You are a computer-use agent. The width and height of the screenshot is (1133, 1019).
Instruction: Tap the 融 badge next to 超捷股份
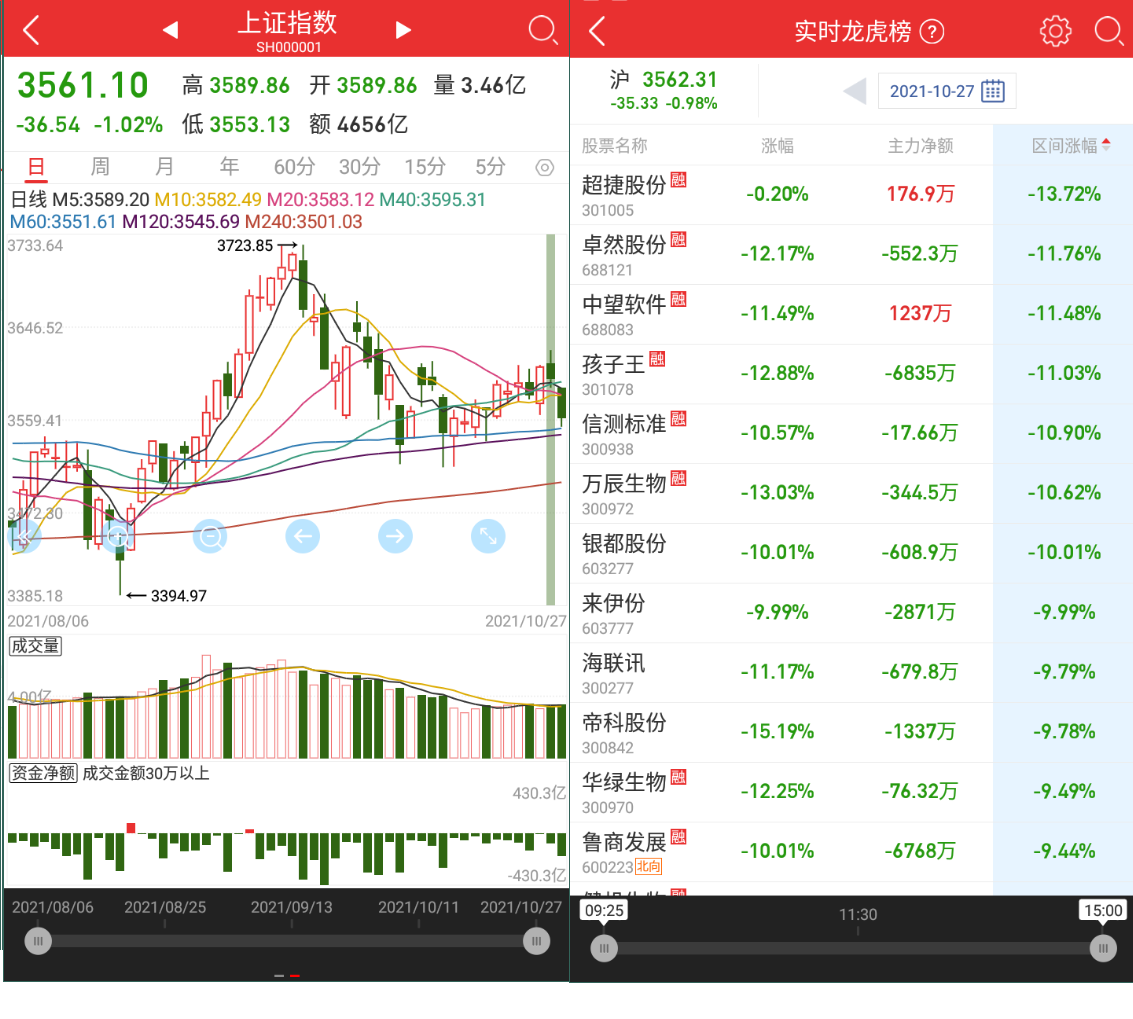(678, 179)
